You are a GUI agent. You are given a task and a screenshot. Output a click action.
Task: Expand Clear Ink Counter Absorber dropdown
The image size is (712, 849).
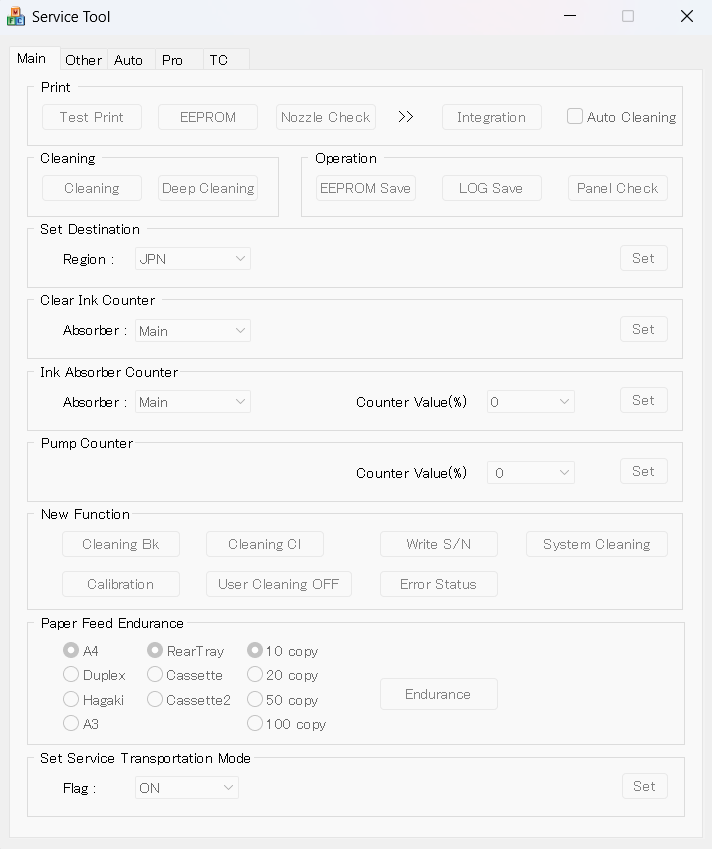(x=193, y=330)
